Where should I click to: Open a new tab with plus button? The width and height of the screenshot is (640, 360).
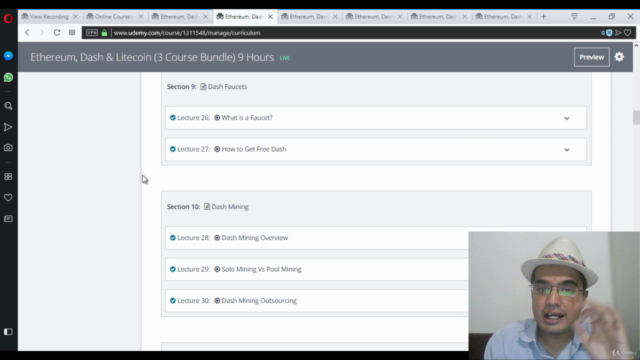543,16
